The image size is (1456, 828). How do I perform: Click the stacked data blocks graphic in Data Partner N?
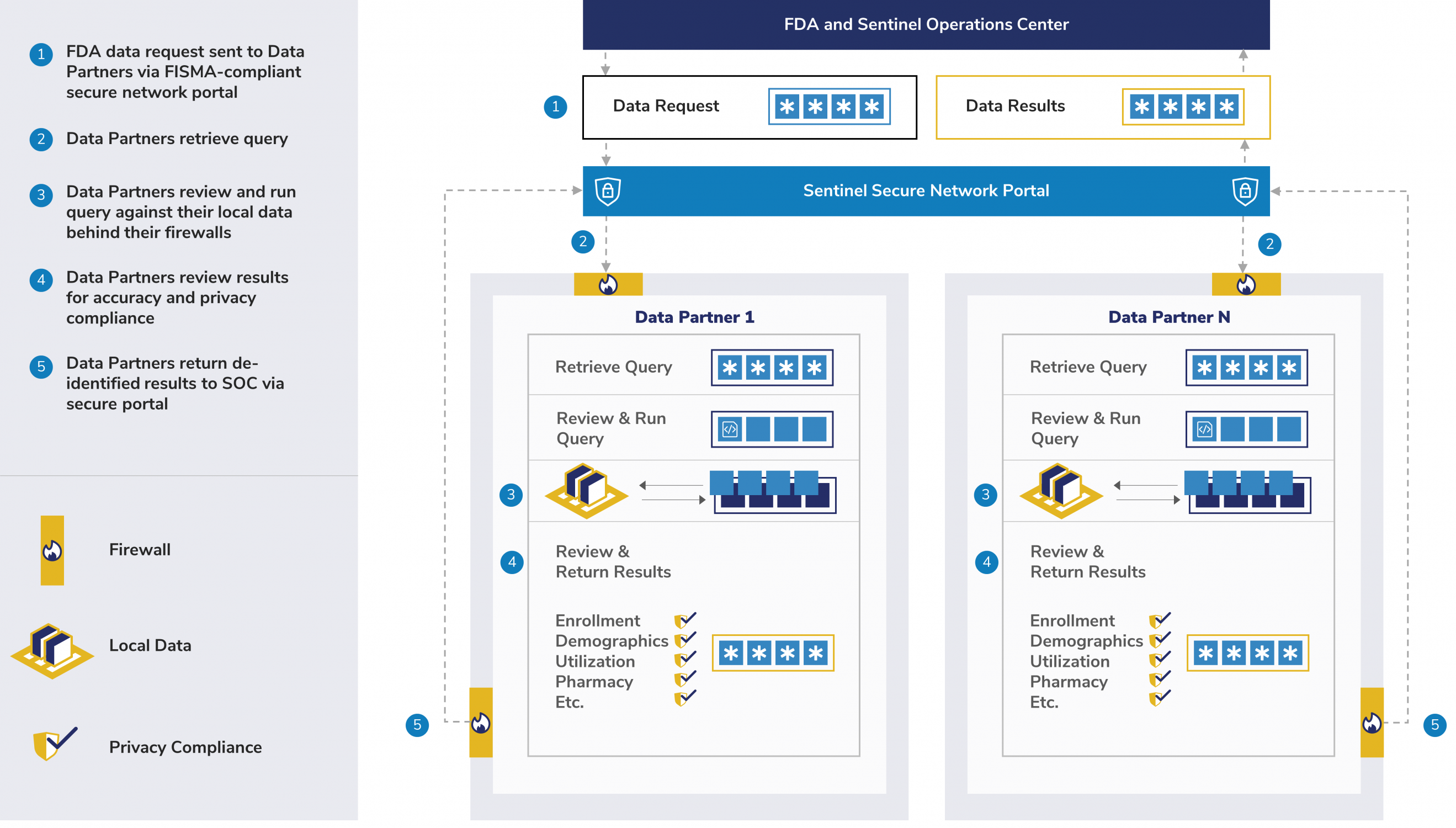pos(1248,492)
